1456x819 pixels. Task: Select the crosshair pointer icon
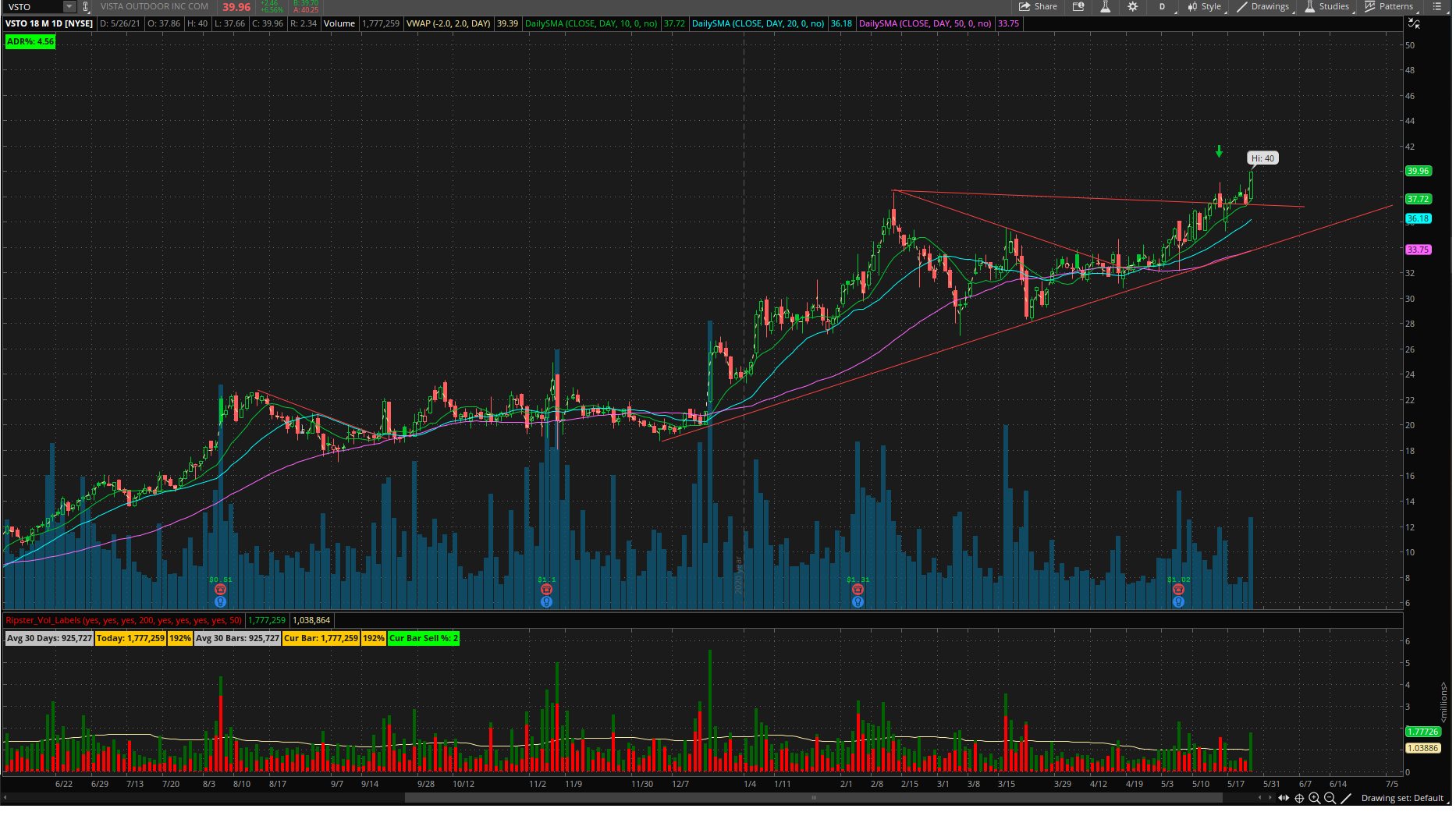click(x=1299, y=798)
